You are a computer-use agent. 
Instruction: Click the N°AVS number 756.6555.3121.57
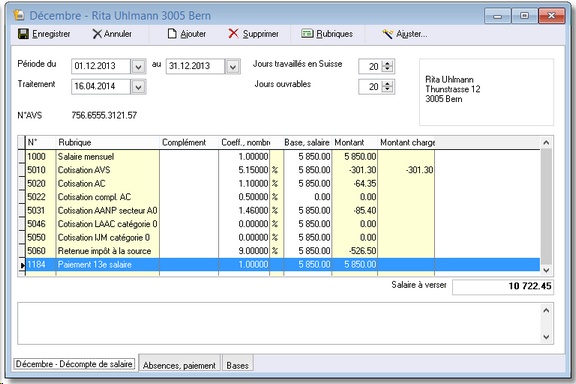point(104,115)
